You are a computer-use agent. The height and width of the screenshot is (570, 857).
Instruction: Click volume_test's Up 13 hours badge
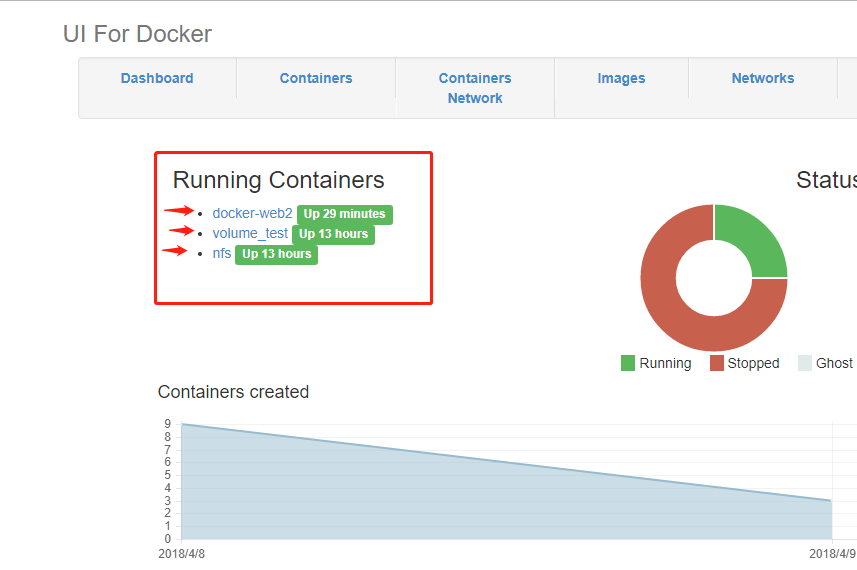333,234
